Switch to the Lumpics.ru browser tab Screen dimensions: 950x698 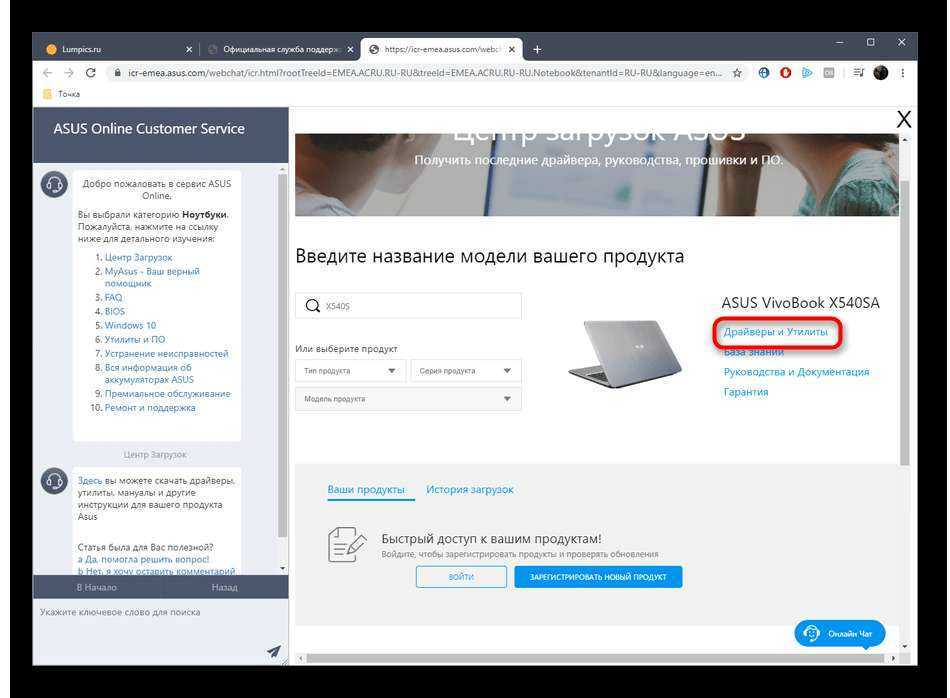click(115, 49)
